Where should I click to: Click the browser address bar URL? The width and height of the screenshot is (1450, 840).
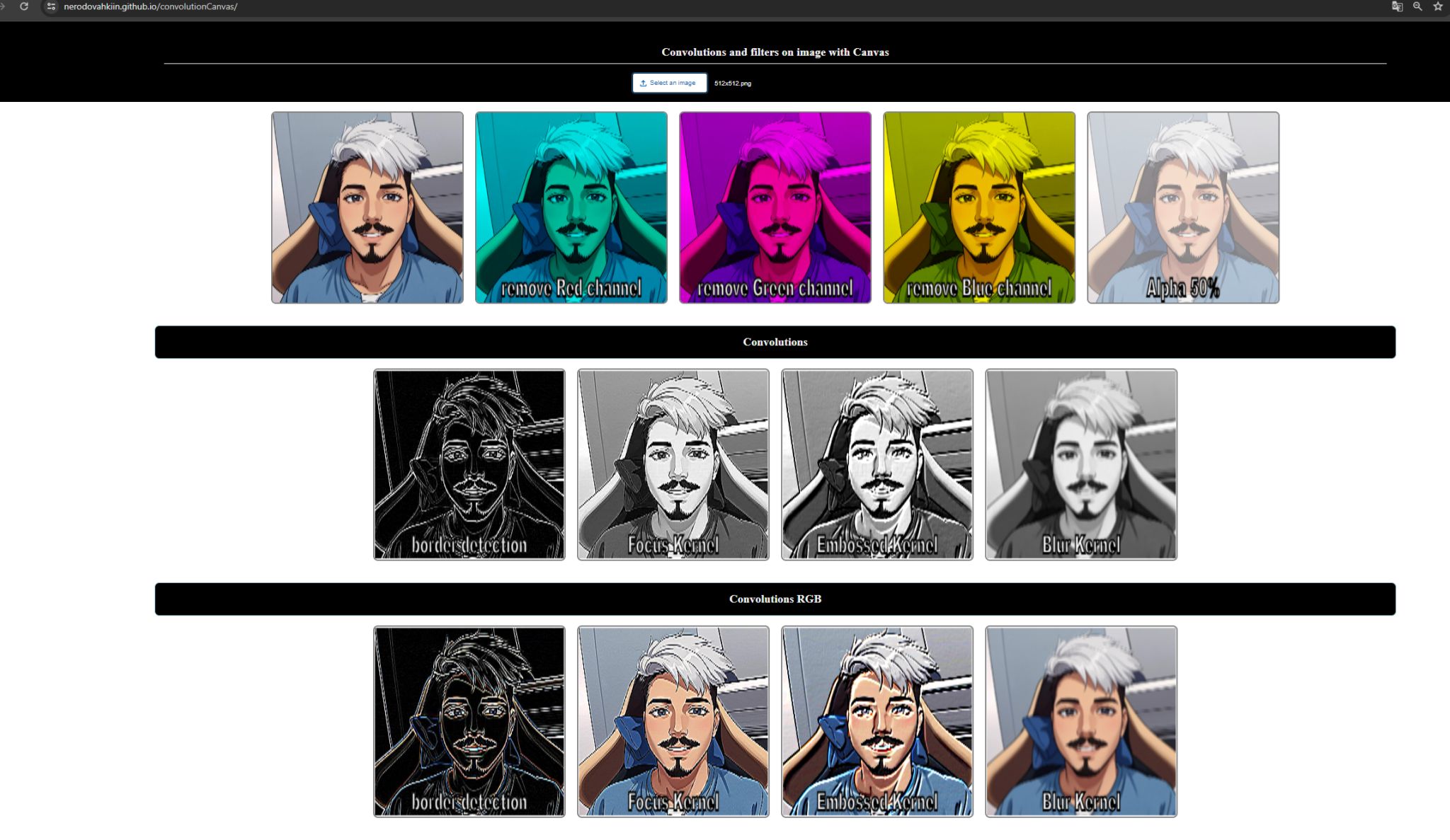(x=150, y=6)
